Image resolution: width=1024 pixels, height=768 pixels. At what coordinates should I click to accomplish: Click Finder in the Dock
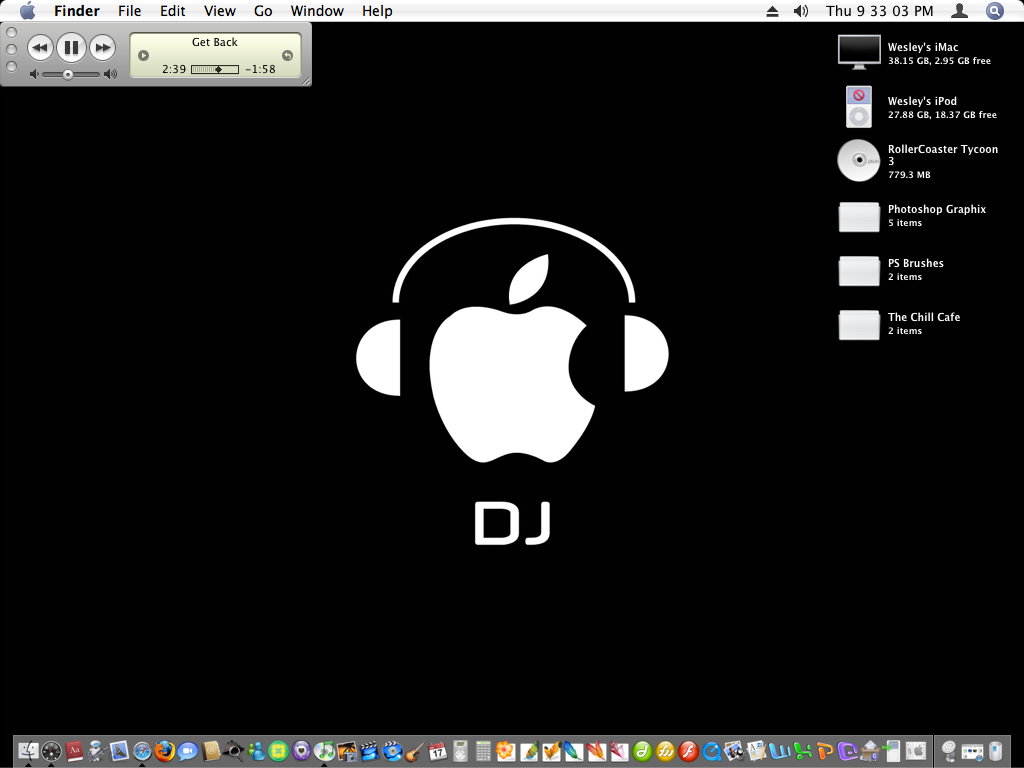coord(29,751)
